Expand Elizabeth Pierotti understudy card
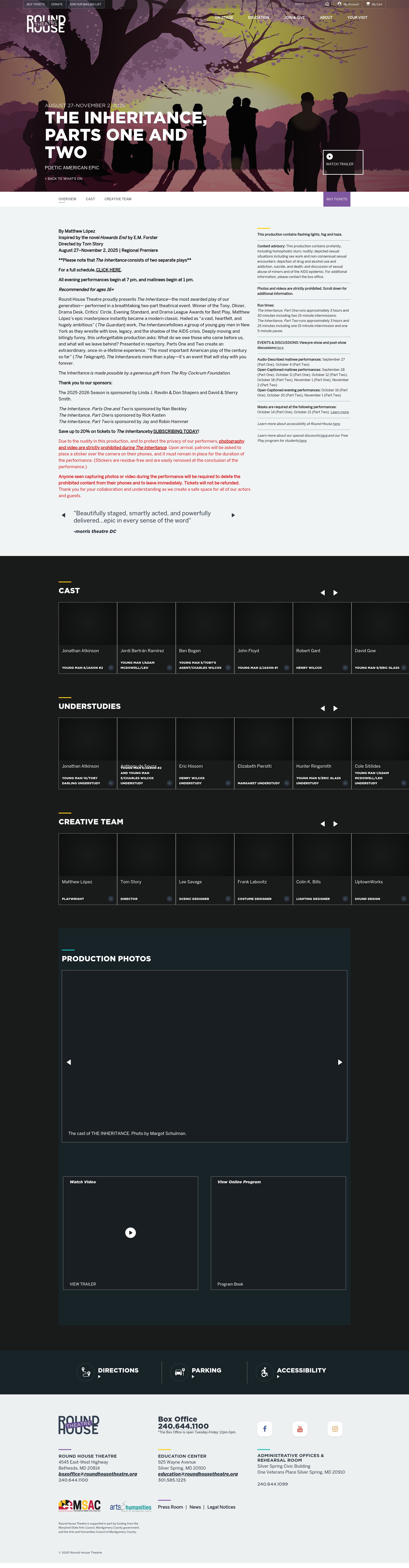Viewport: 409px width, 1568px height. point(287,783)
